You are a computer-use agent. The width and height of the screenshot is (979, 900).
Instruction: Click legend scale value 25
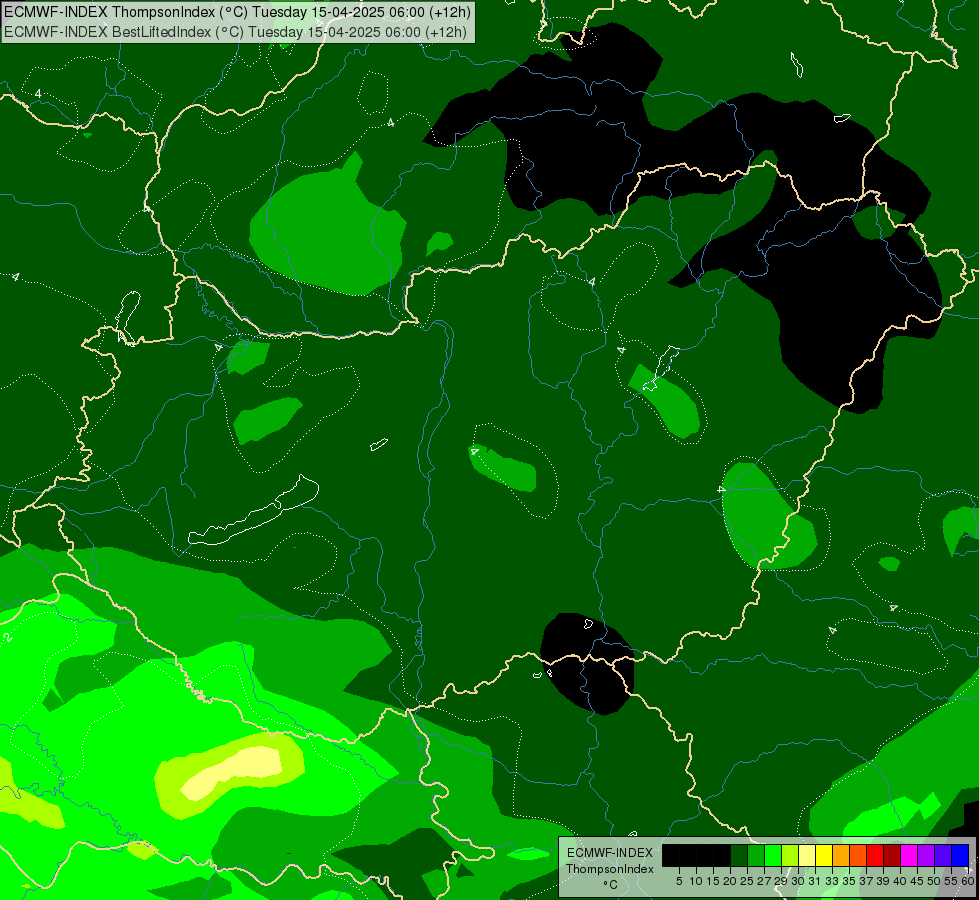(x=747, y=881)
